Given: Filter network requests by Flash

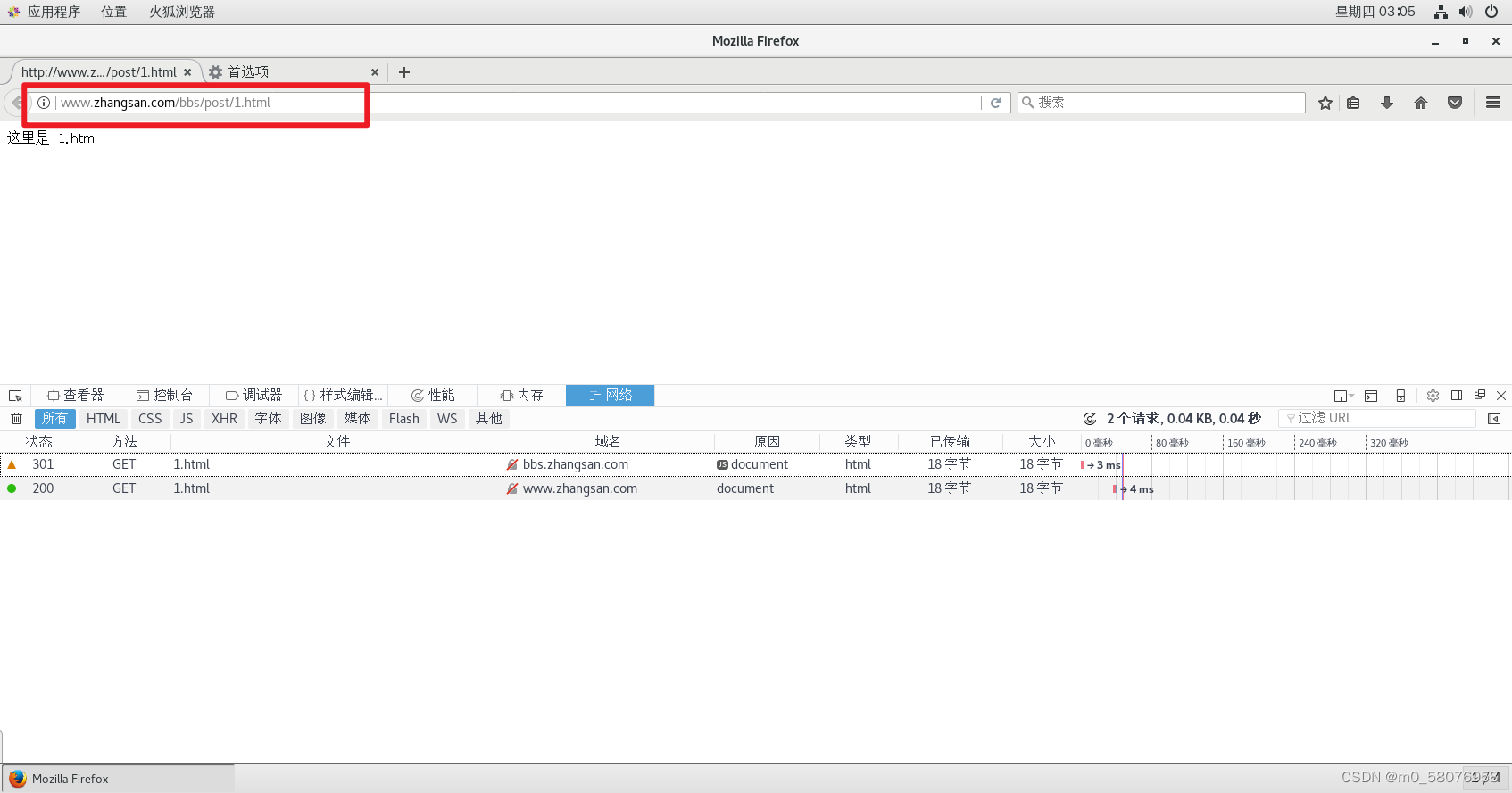Looking at the screenshot, I should [x=404, y=419].
